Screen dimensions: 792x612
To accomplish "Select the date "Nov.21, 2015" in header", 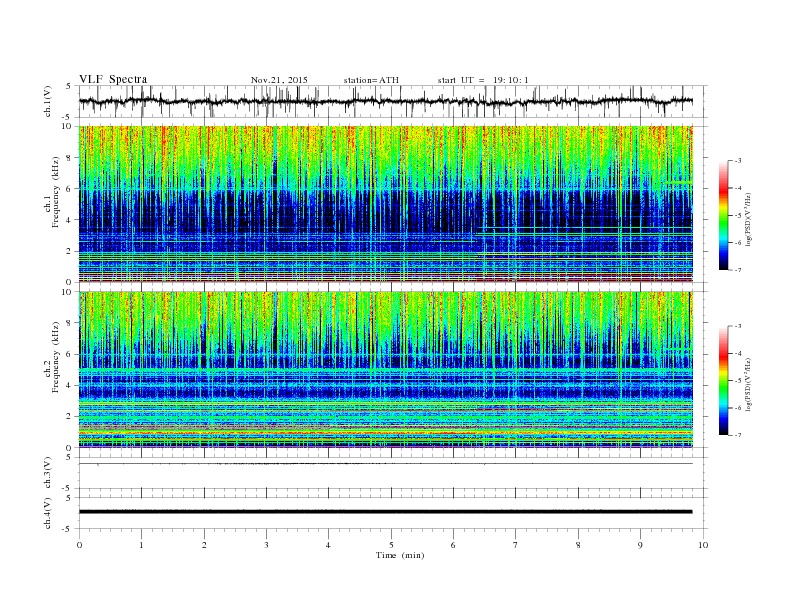I will pyautogui.click(x=279, y=80).
